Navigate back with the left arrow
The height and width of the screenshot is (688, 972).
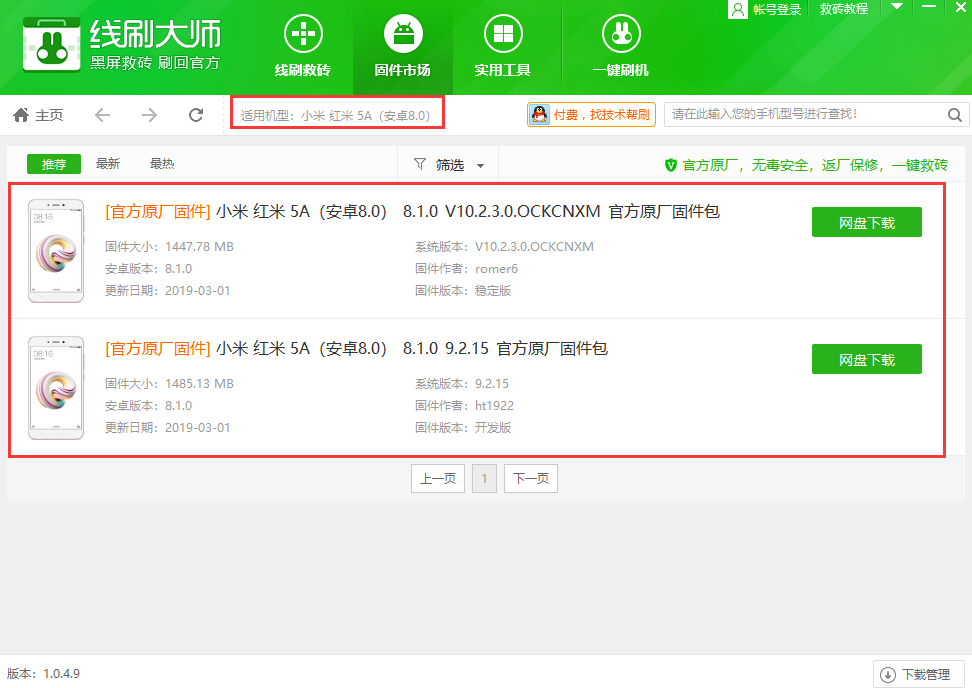[102, 115]
